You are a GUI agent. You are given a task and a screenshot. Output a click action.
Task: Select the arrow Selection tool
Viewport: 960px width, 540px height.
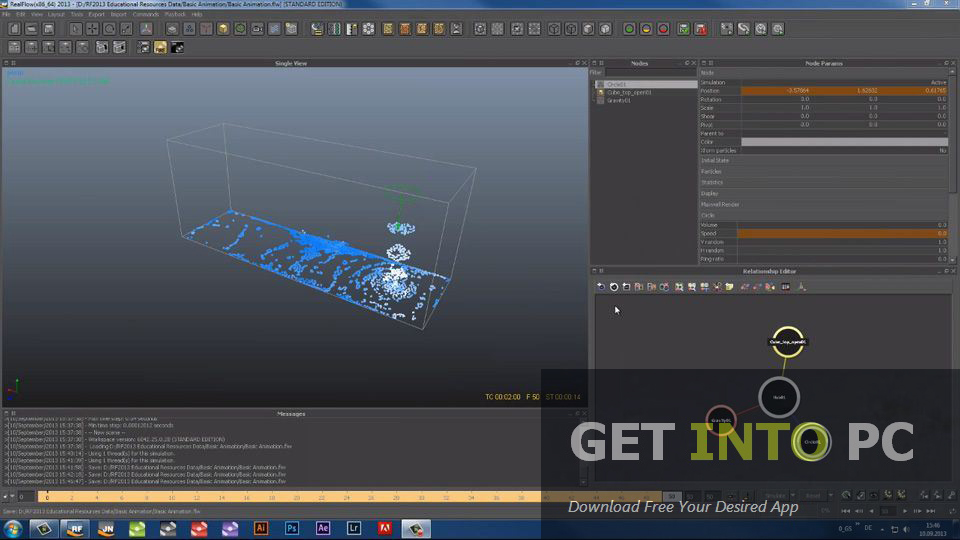coord(75,29)
